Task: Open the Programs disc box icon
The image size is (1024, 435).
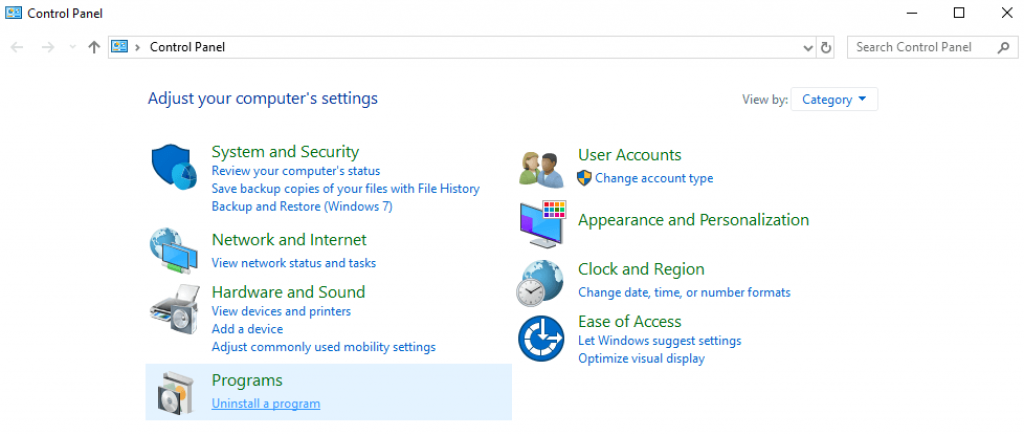Action: click(176, 393)
